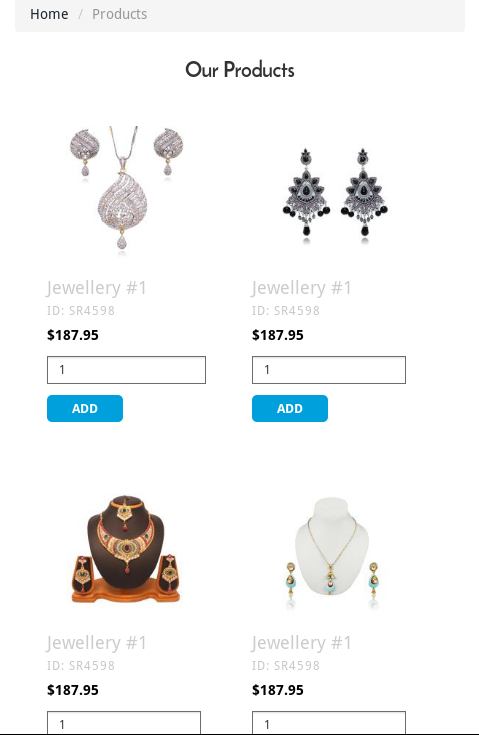Select Products breadcrumb item
The width and height of the screenshot is (479, 735).
[x=120, y=14]
